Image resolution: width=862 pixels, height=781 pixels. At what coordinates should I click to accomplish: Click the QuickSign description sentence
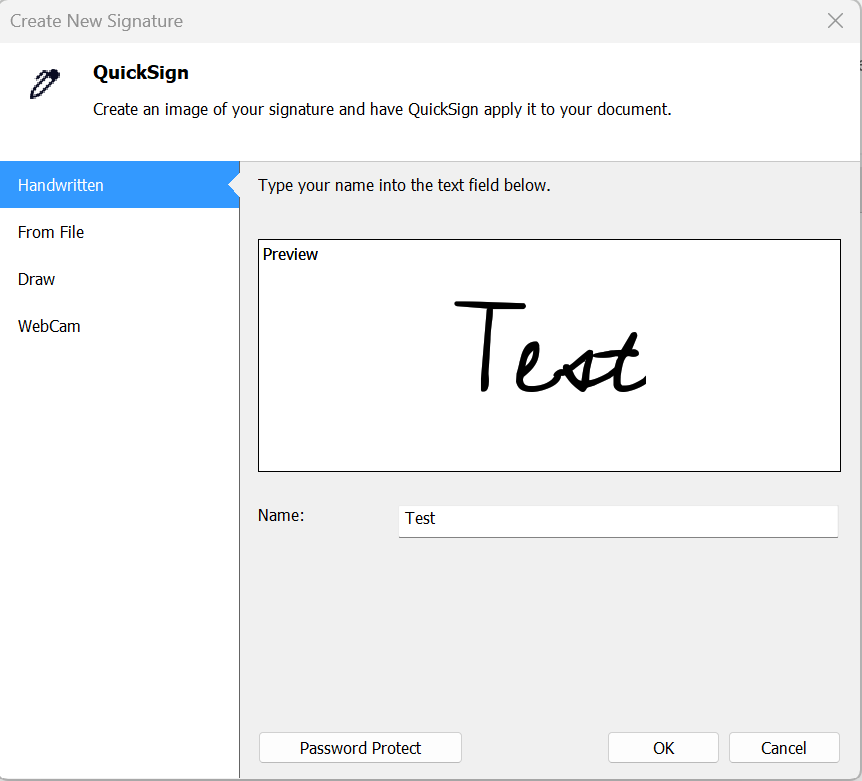pyautogui.click(x=382, y=109)
